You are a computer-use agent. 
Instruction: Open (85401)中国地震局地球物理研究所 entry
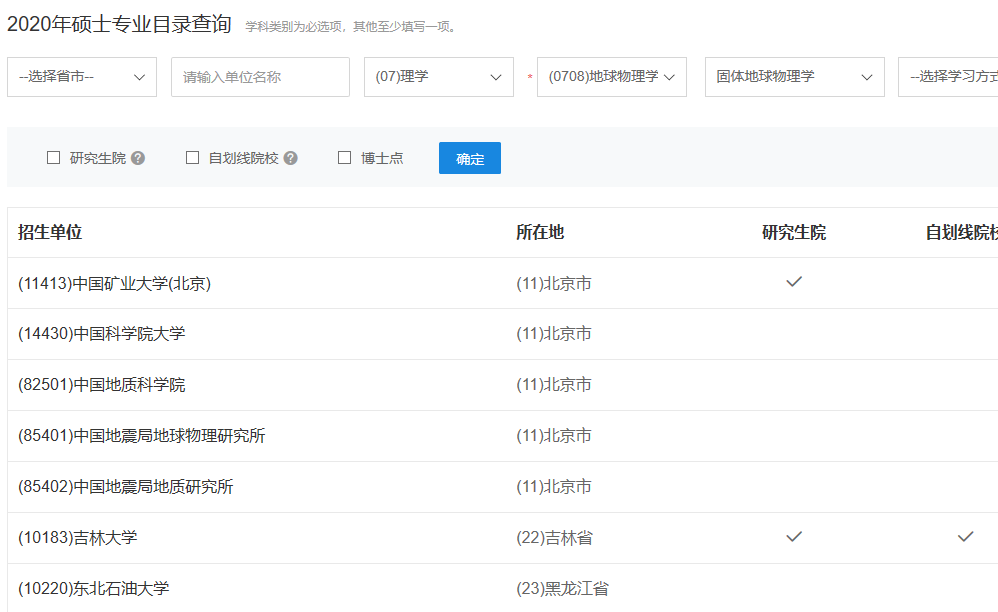(141, 436)
